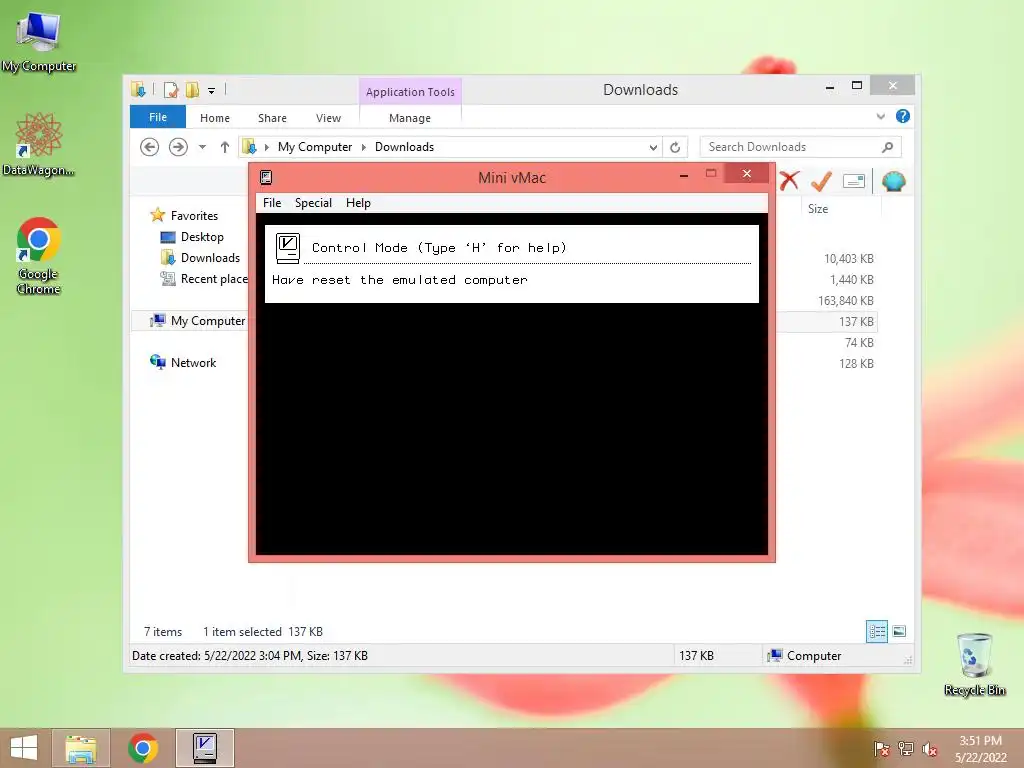Click the Application Tools contextual tab header

410,92
